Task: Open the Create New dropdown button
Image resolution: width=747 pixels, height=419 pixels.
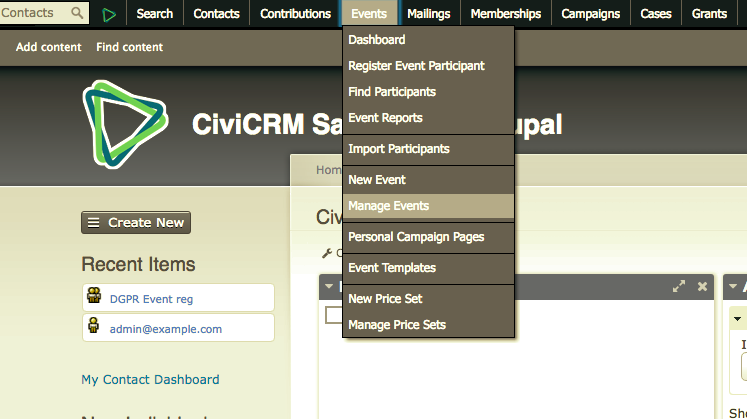Action: pos(136,222)
